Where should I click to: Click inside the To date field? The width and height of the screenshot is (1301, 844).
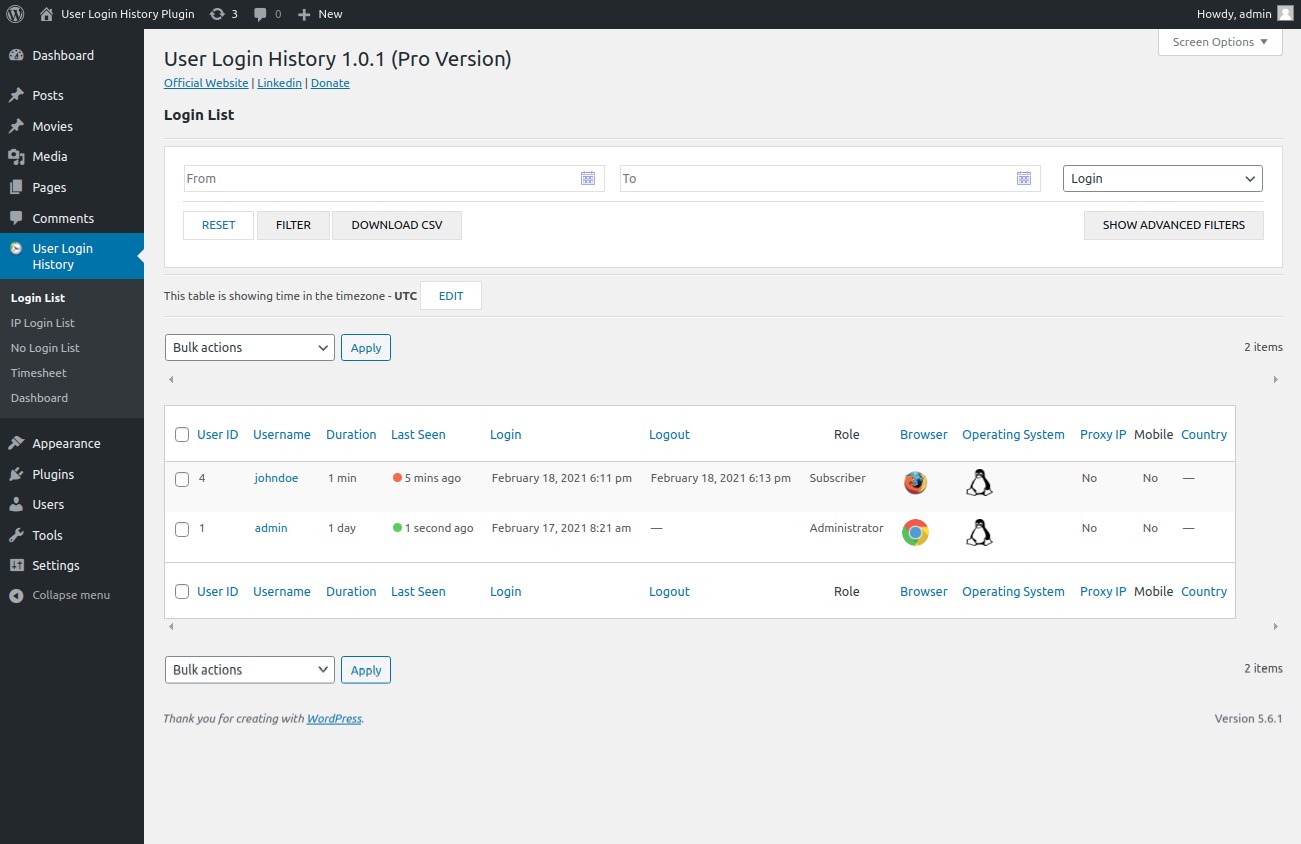[830, 178]
